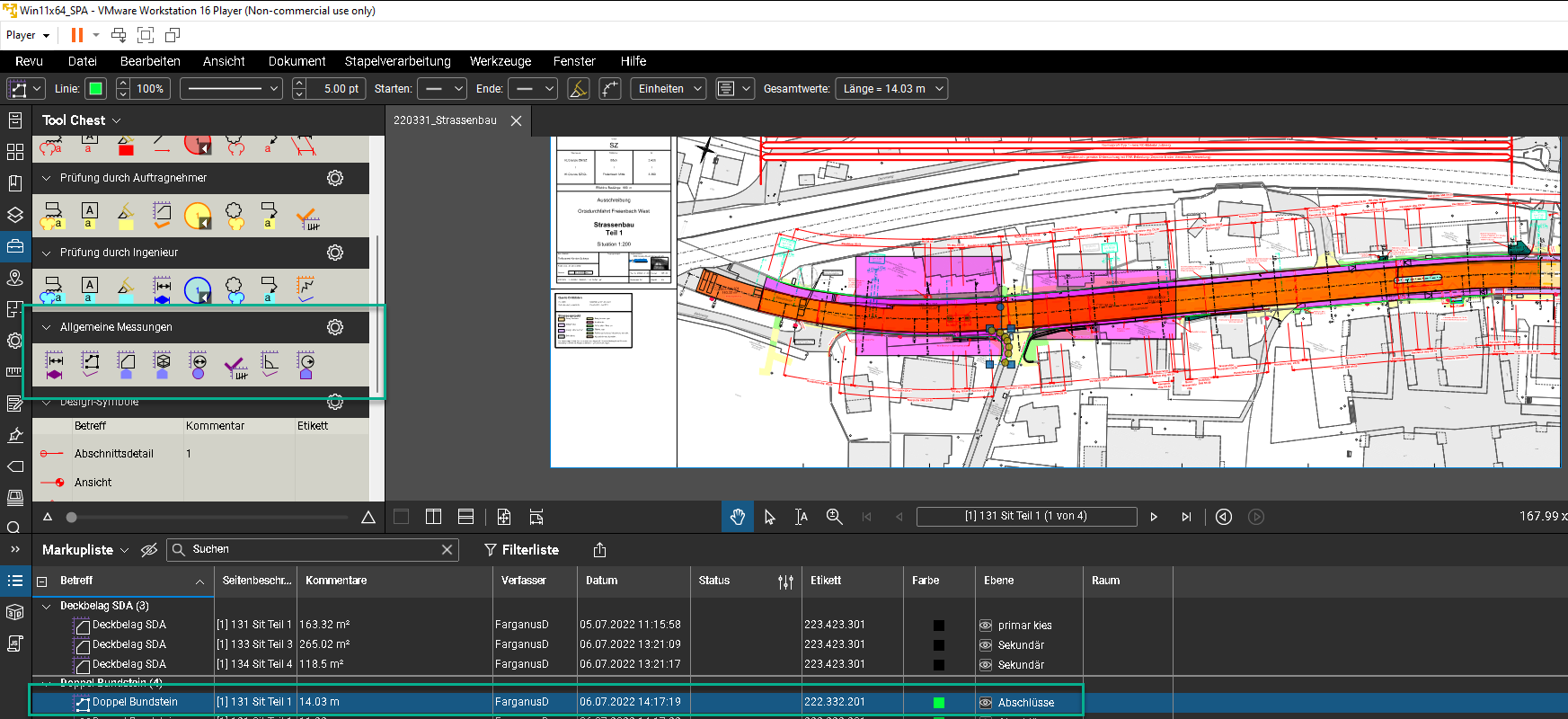Select yellow cloud tool in Auftragnehmer set

tap(235, 216)
